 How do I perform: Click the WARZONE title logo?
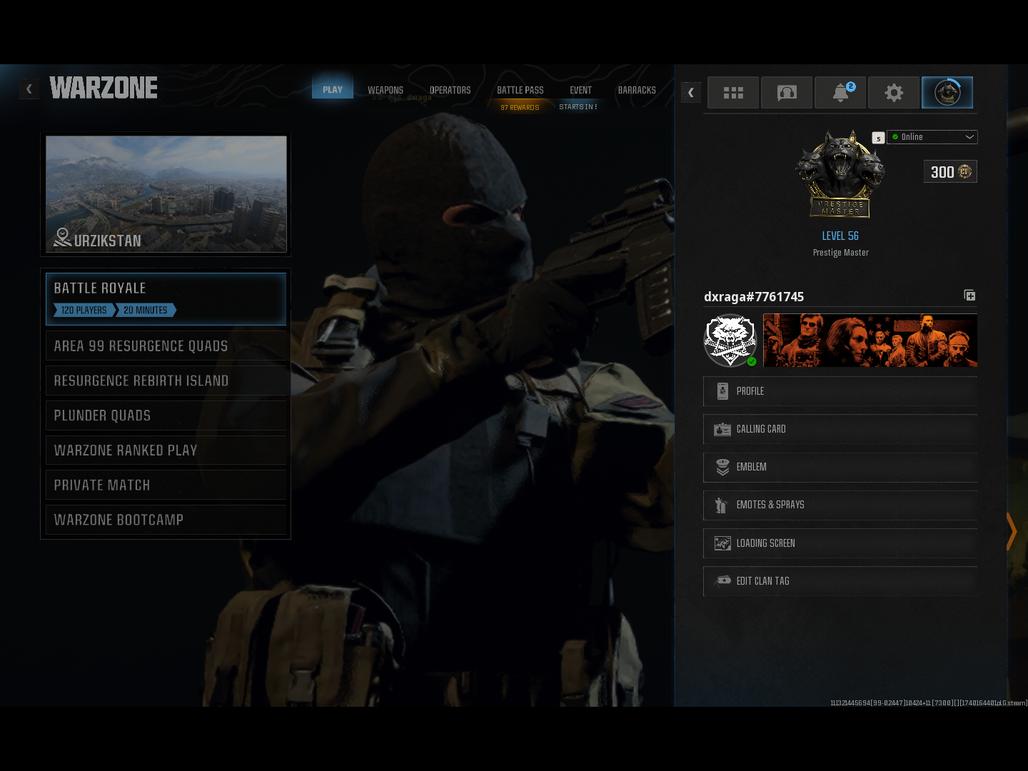click(x=104, y=88)
